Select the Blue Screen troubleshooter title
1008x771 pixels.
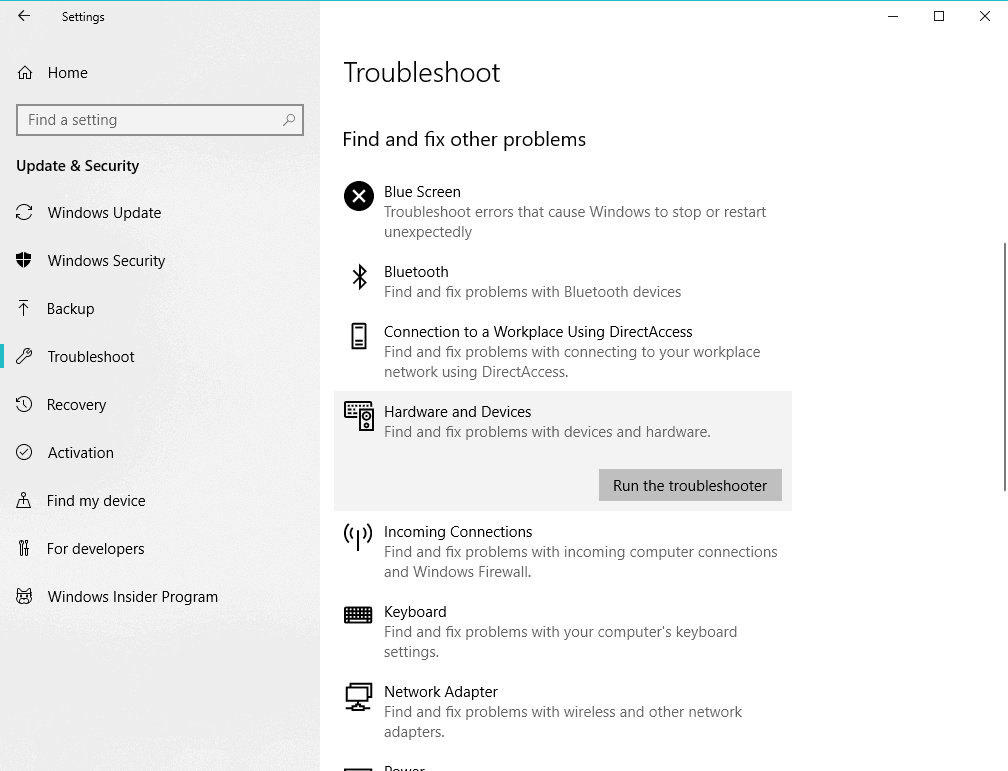[x=422, y=192]
